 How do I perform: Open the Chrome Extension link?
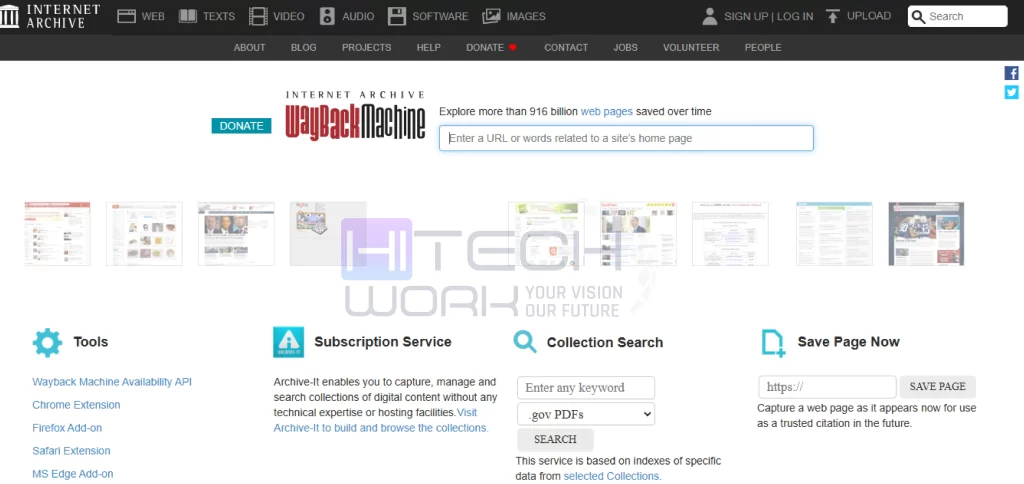(76, 405)
